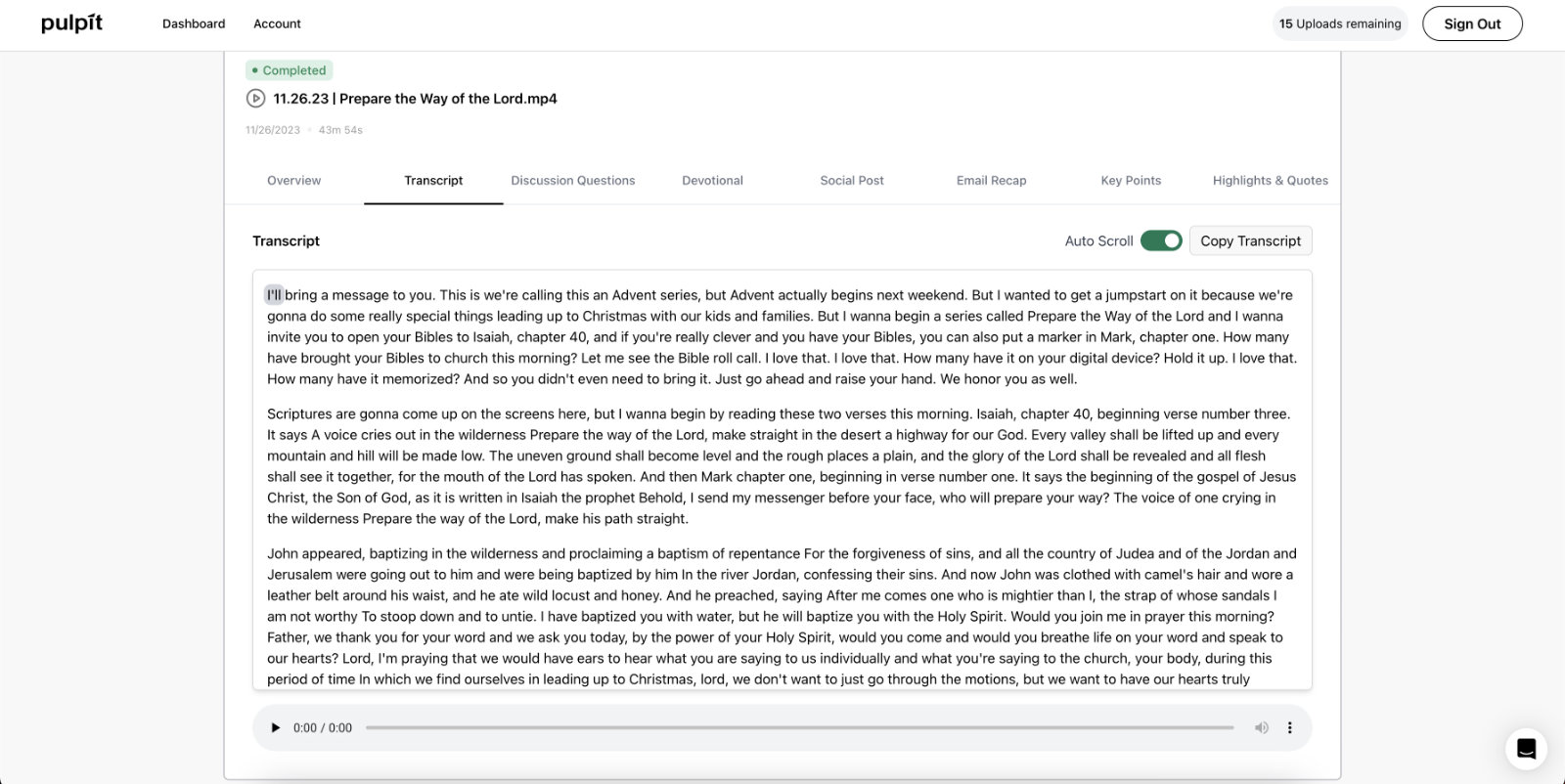Show the Highlights & Quotes tab
Image resolution: width=1565 pixels, height=784 pixels.
(x=1270, y=180)
